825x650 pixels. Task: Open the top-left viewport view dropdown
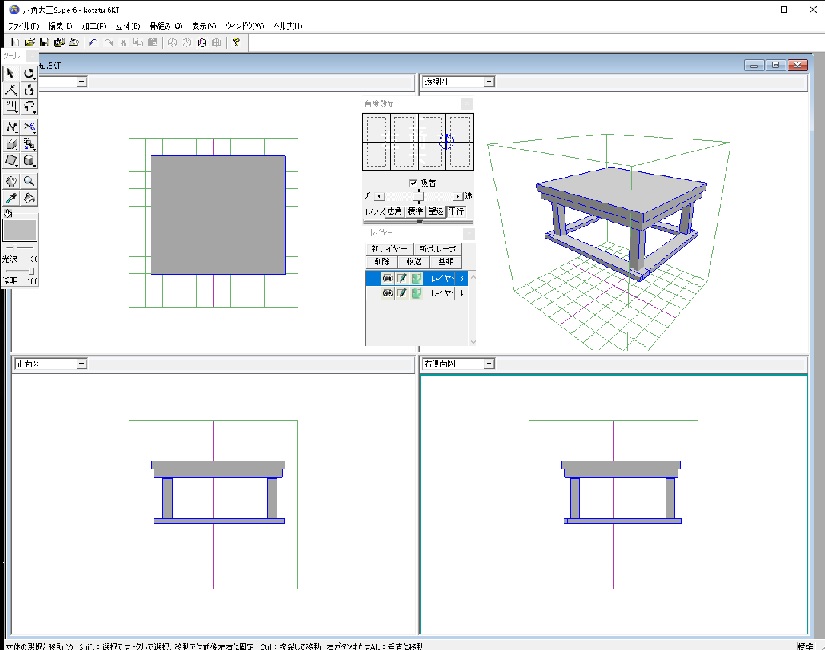pos(82,82)
